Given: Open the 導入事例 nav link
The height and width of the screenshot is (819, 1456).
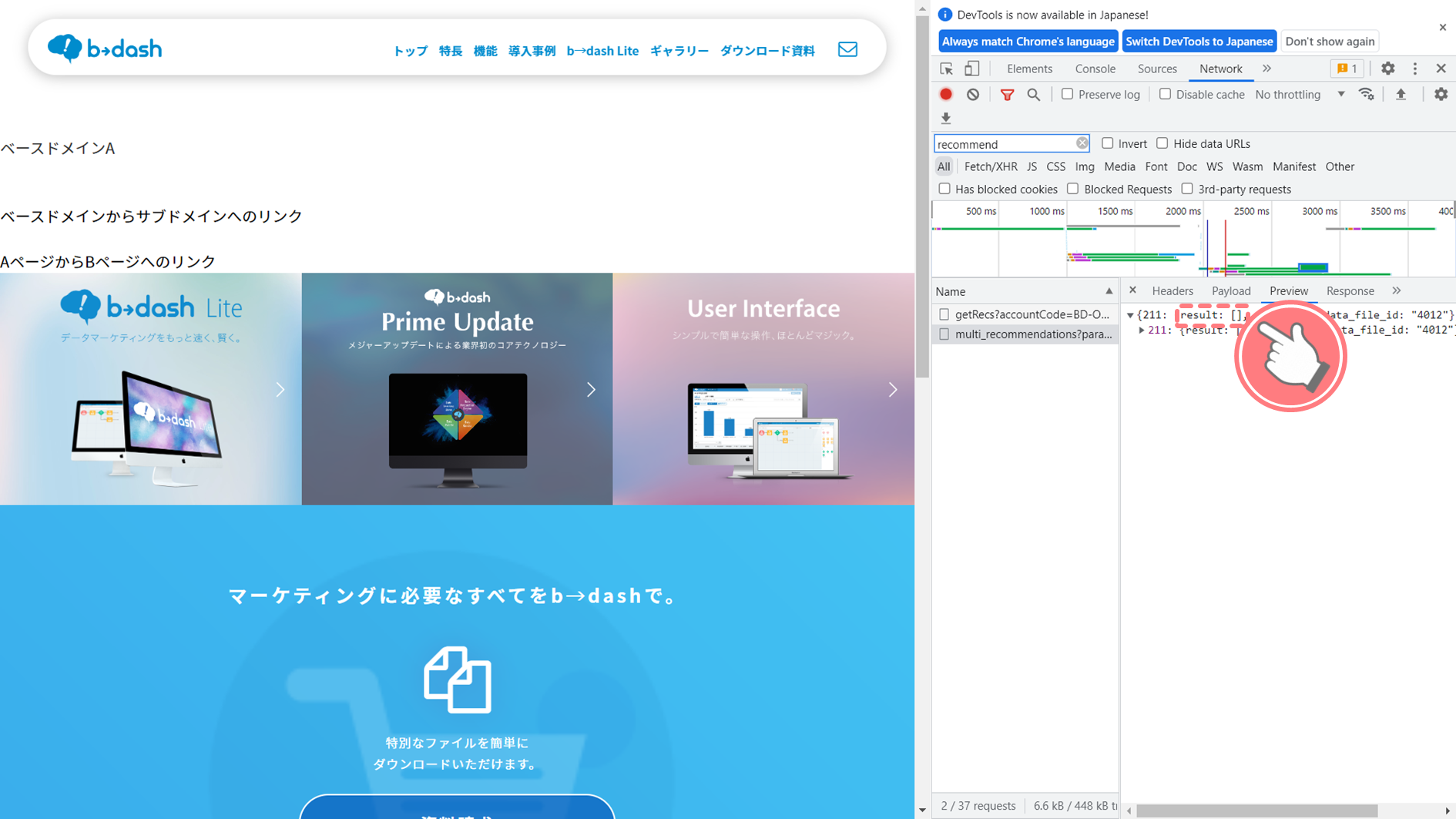Looking at the screenshot, I should tap(532, 51).
